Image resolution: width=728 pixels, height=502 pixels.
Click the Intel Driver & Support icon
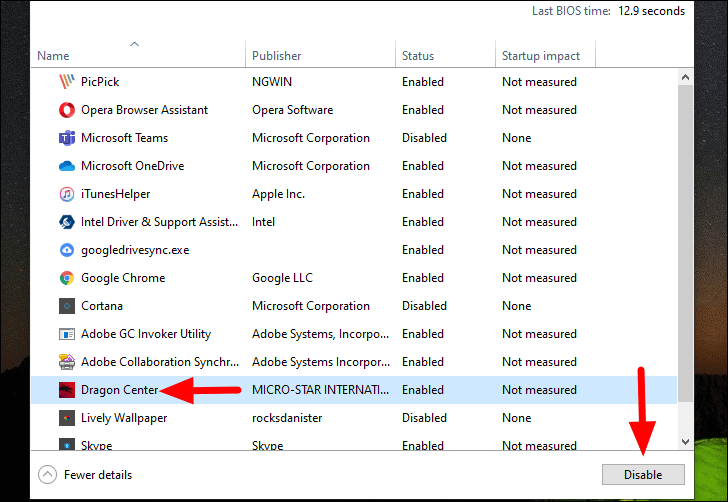click(x=66, y=222)
